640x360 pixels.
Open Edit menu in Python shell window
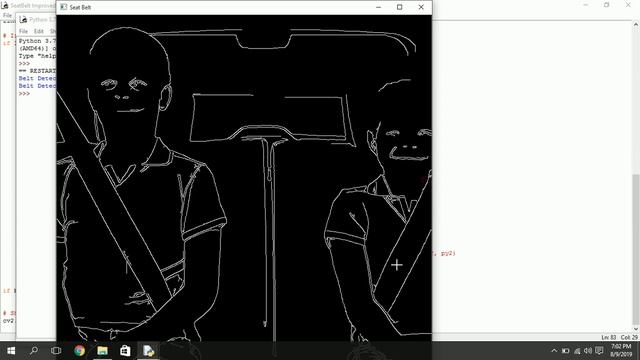(38, 31)
